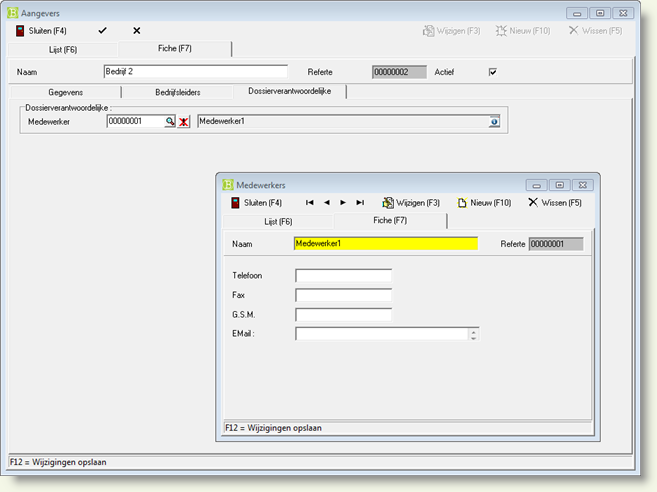
Task: Switch to Lijst (F6) tab in Aangevers
Action: (63, 49)
